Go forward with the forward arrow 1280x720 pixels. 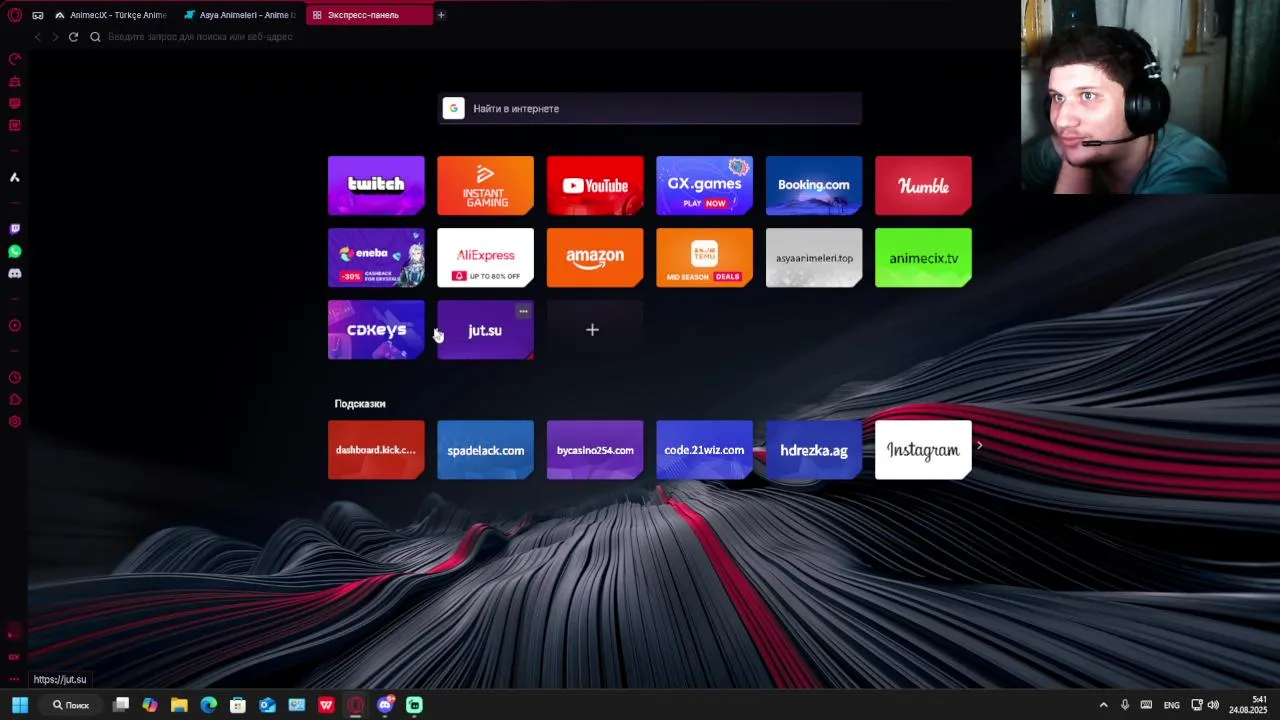[x=55, y=37]
